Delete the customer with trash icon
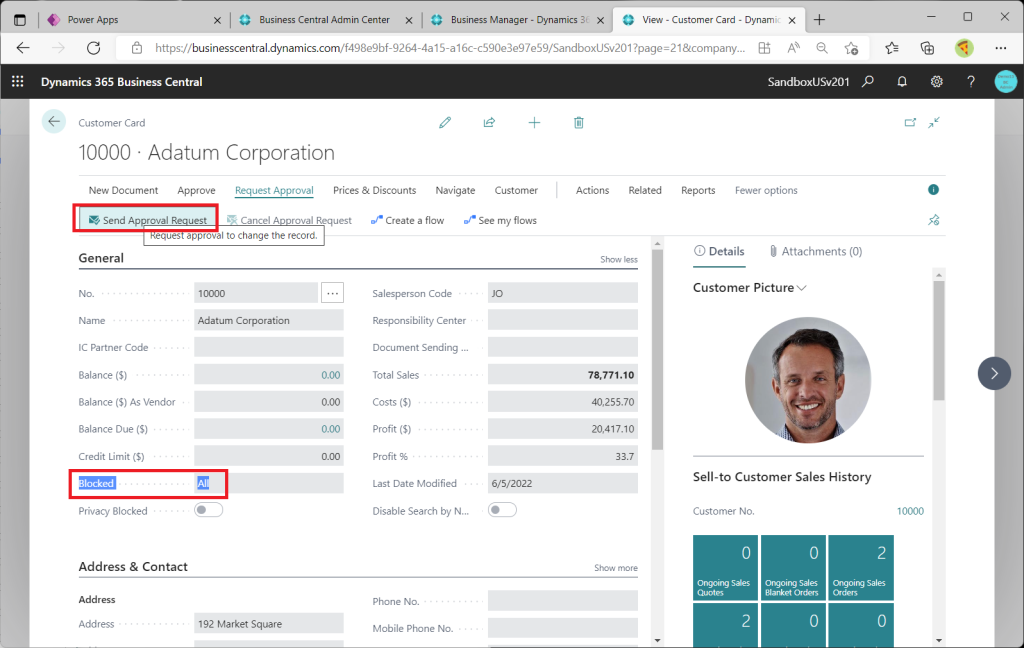Viewport: 1024px width, 648px height. click(x=579, y=122)
